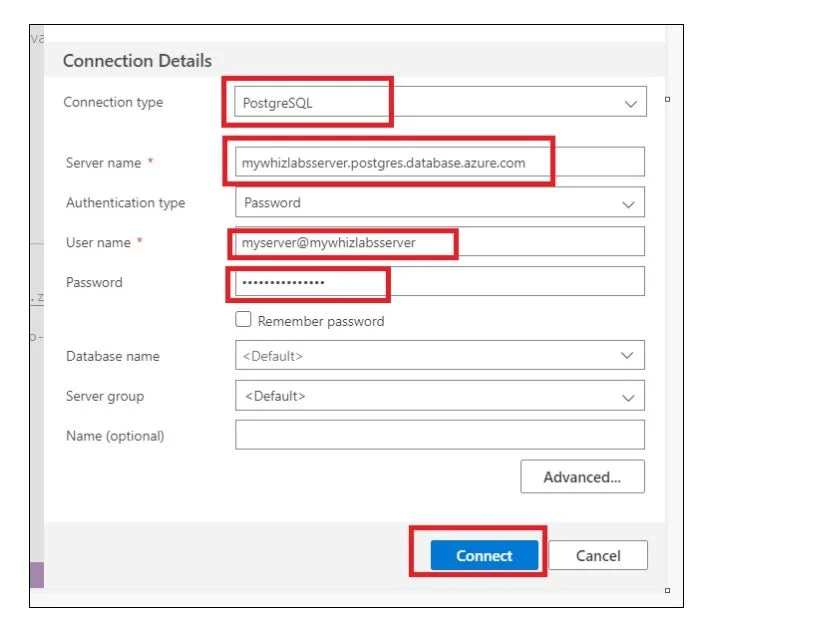Screen dimensions: 840x636
Task: Click the Authentication type chevron arrow
Action: tap(628, 204)
